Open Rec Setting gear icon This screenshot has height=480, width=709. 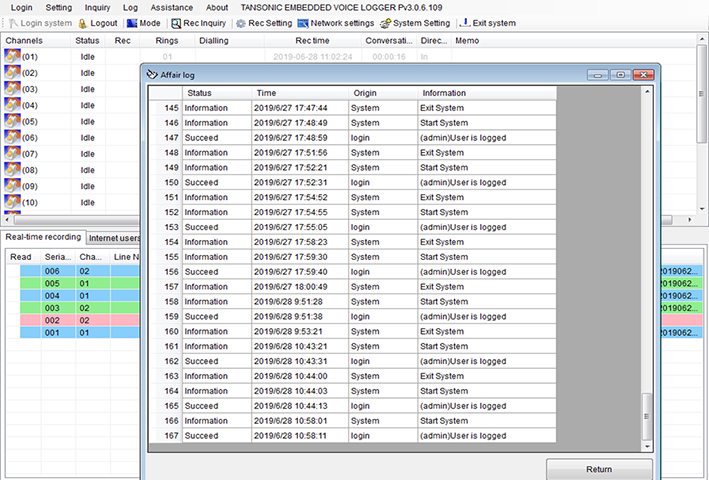point(241,23)
